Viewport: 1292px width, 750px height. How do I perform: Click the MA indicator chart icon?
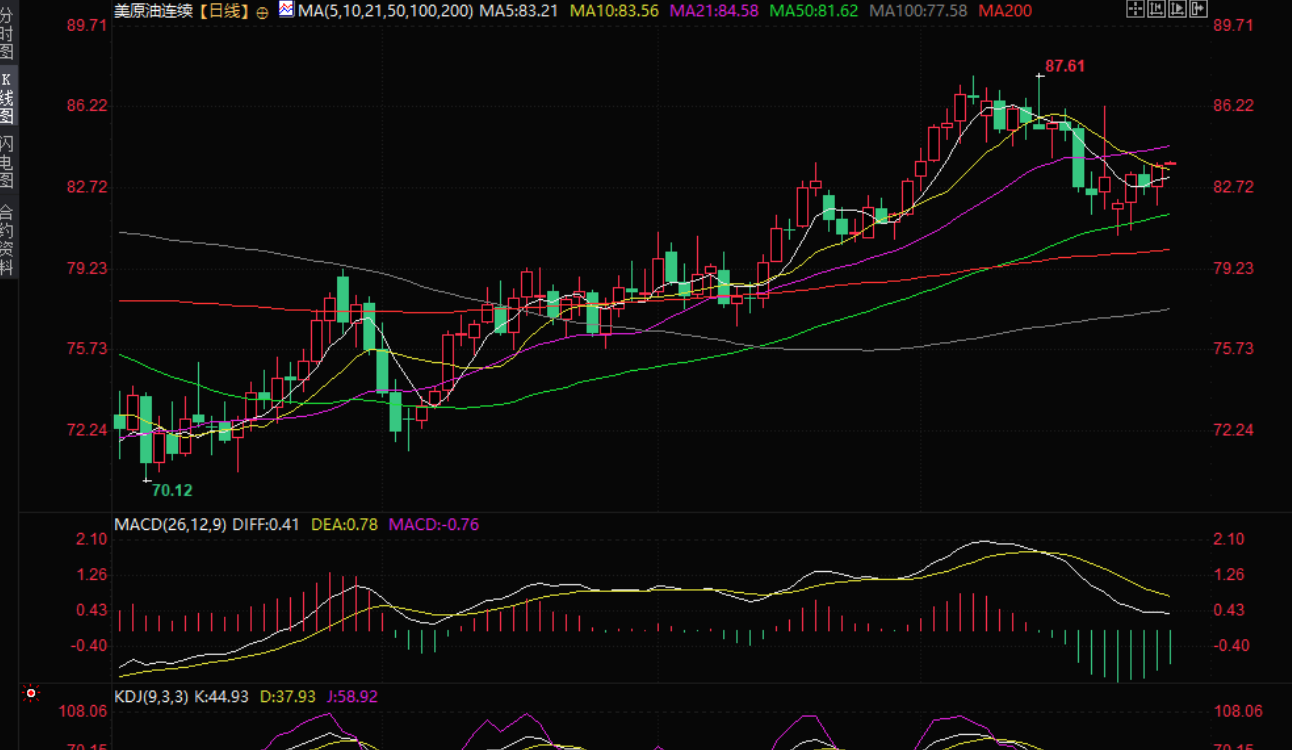(286, 10)
